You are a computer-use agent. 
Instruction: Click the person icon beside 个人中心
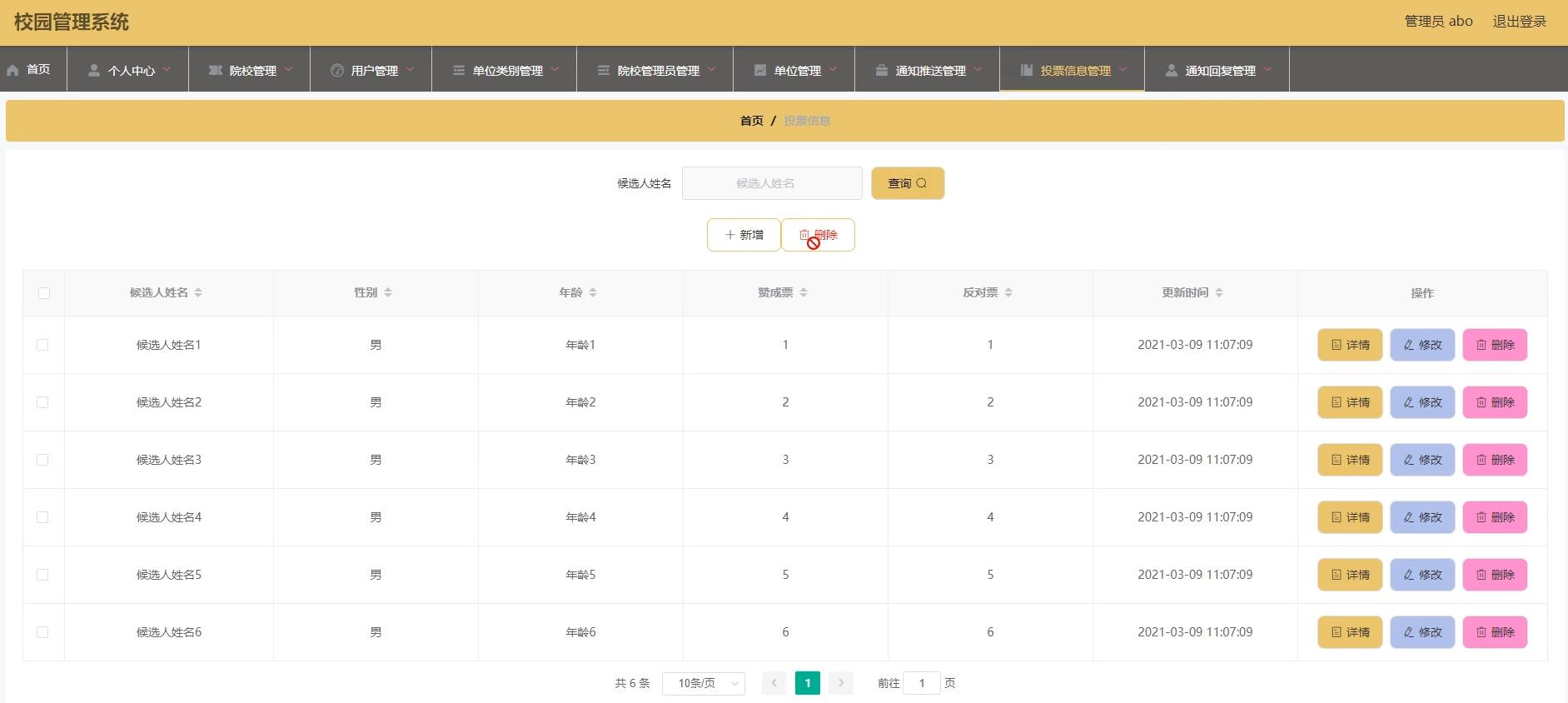click(94, 70)
